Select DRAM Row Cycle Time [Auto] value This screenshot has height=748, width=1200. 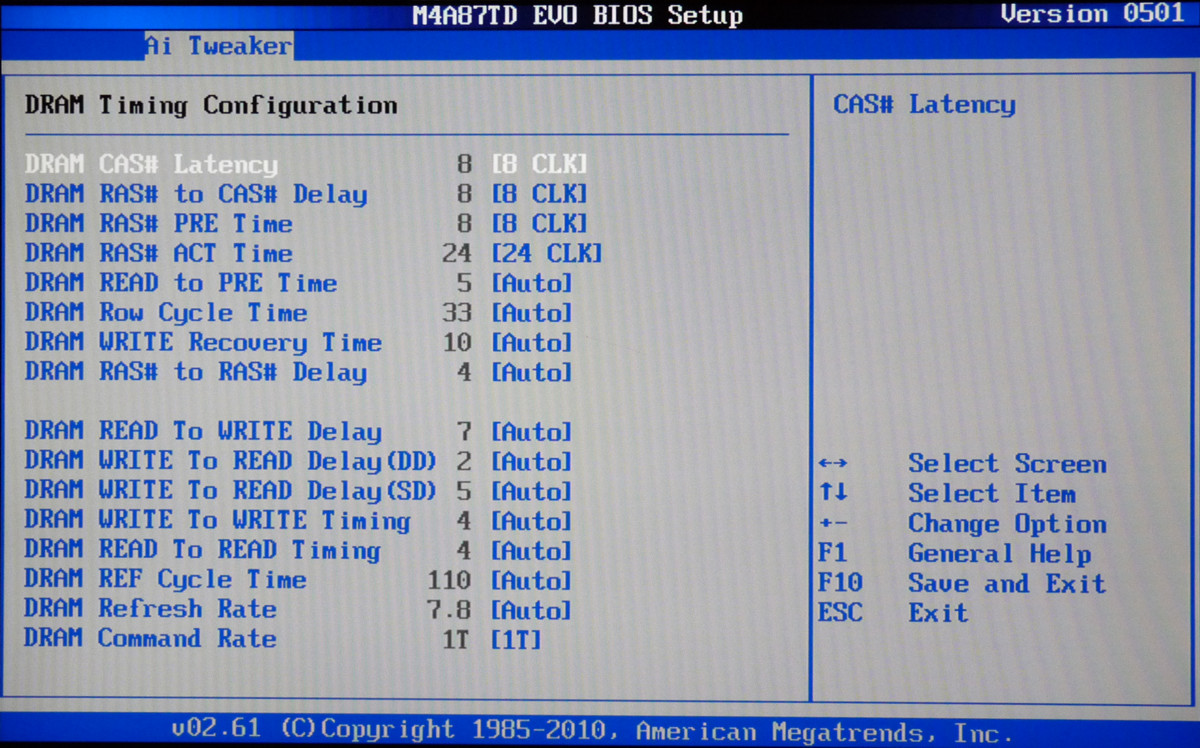tap(532, 313)
